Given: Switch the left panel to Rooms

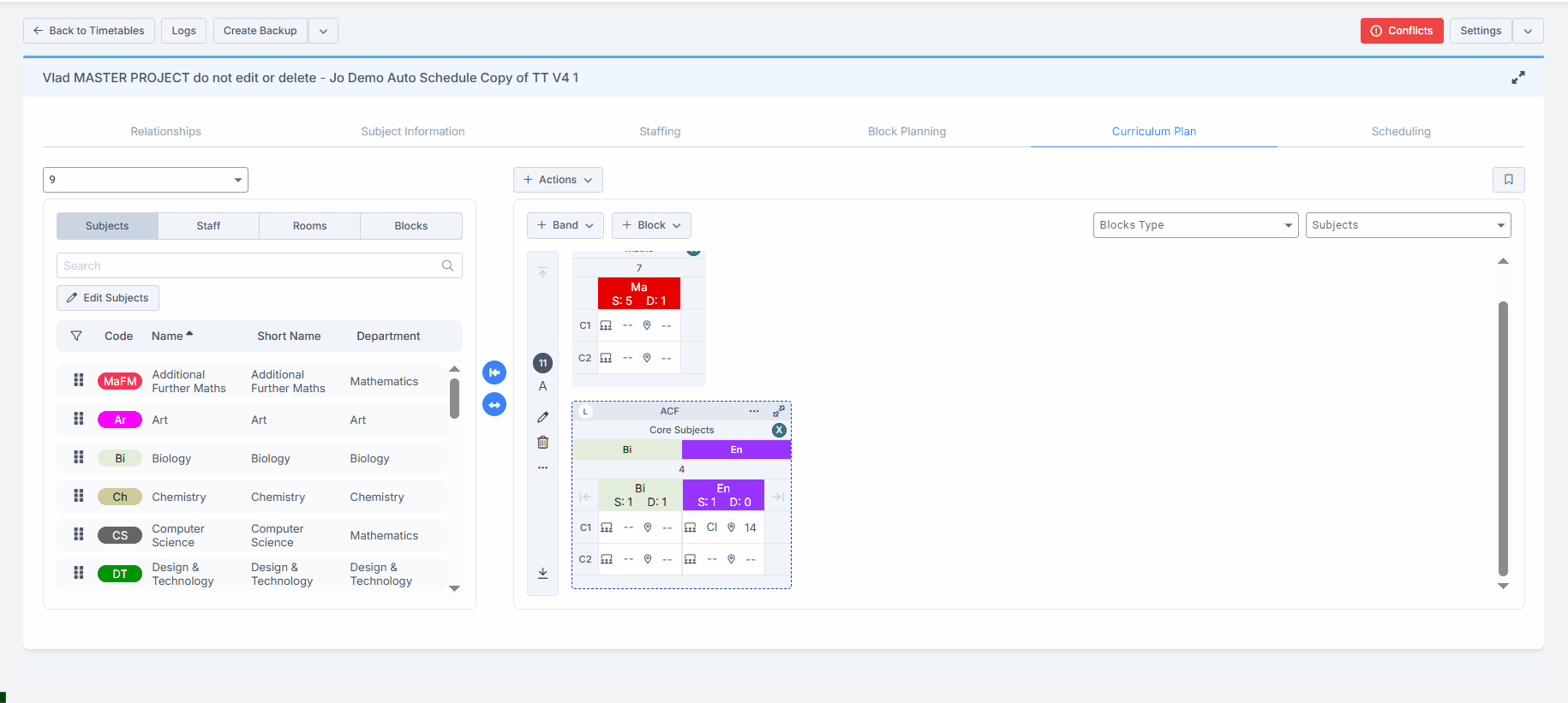Looking at the screenshot, I should (309, 226).
